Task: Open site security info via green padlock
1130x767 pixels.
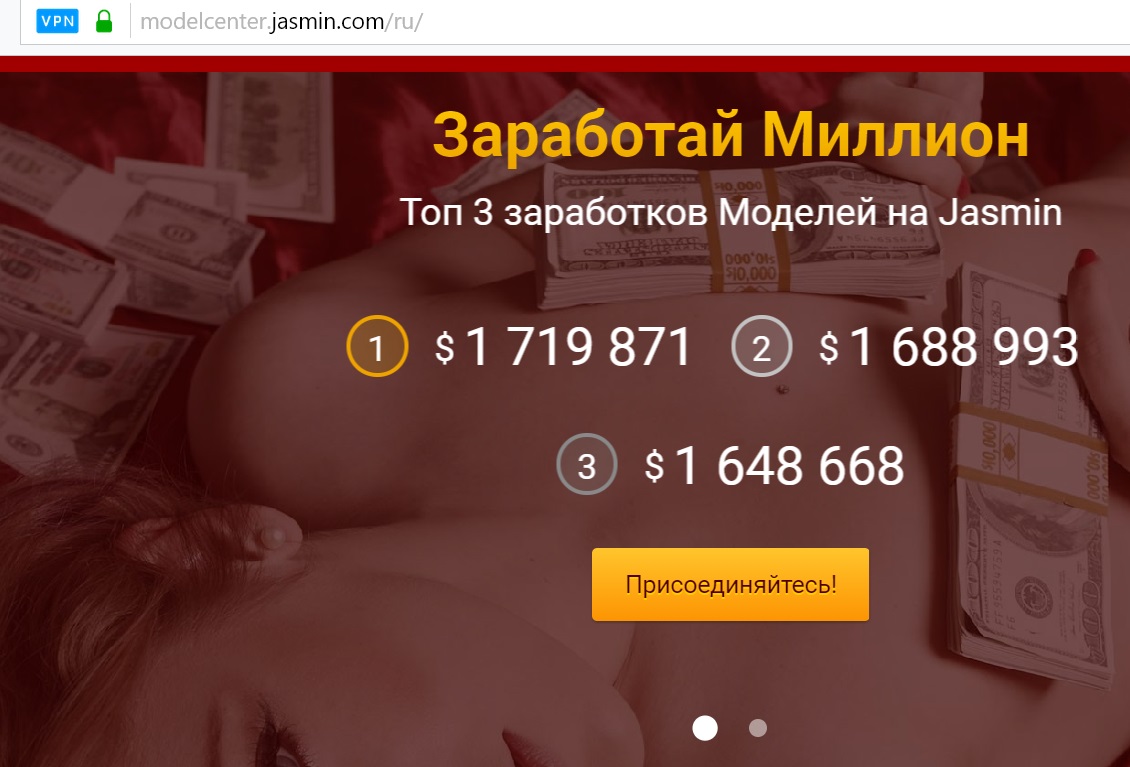Action: click(104, 22)
